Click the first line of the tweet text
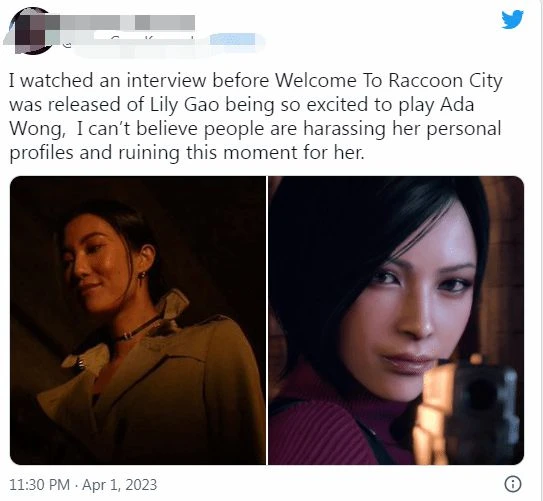Image resolution: width=543 pixels, height=501 pixels. pyautogui.click(x=256, y=81)
